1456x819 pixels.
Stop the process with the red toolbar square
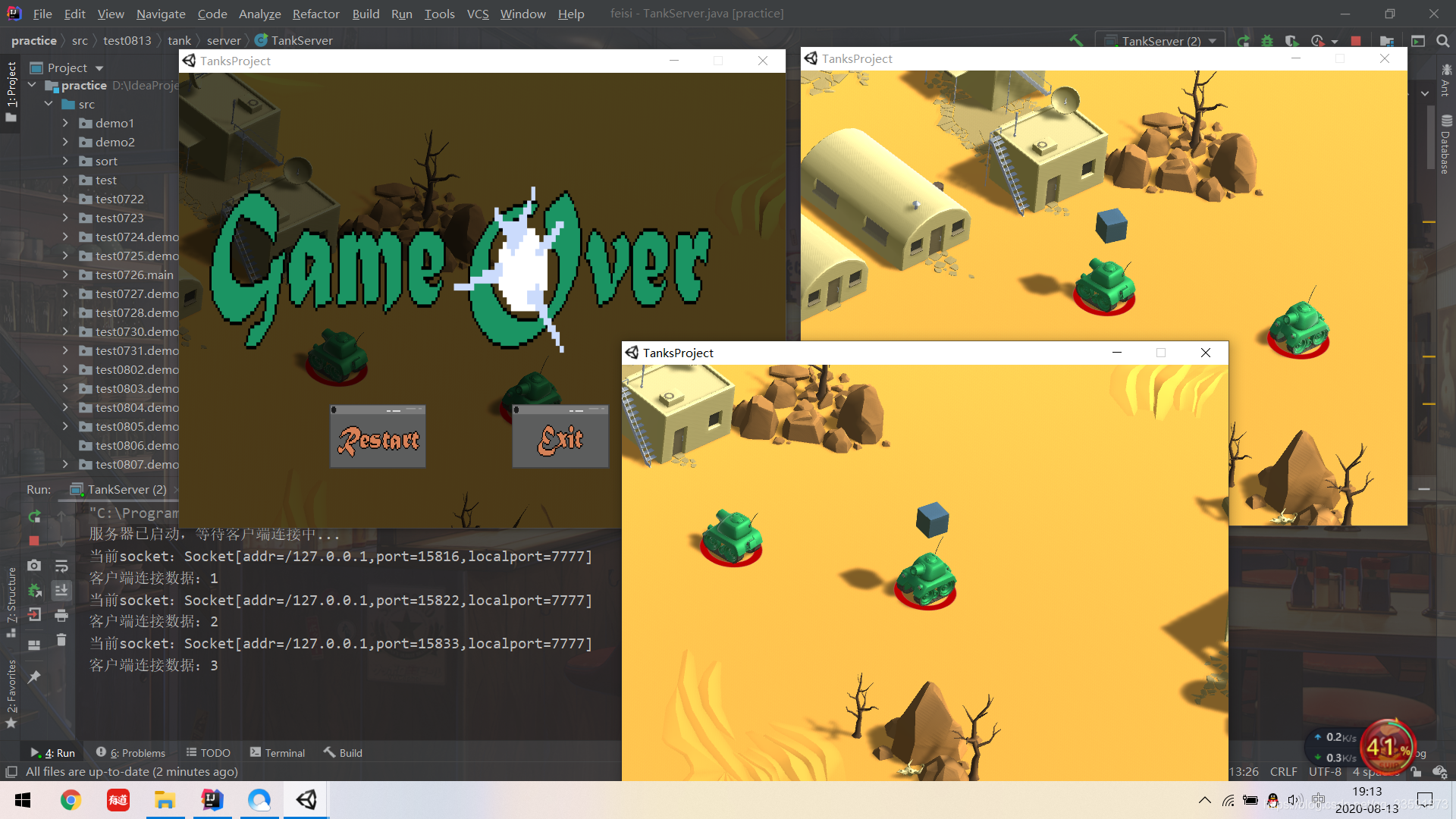(x=1356, y=41)
